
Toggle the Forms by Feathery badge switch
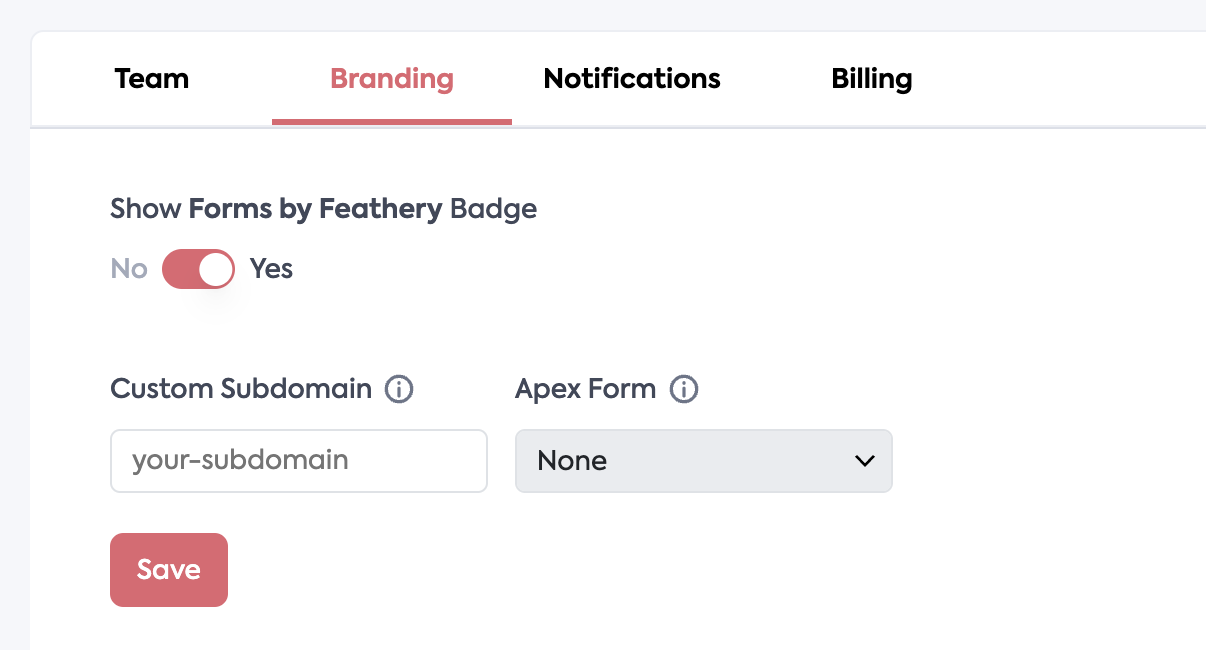[198, 269]
